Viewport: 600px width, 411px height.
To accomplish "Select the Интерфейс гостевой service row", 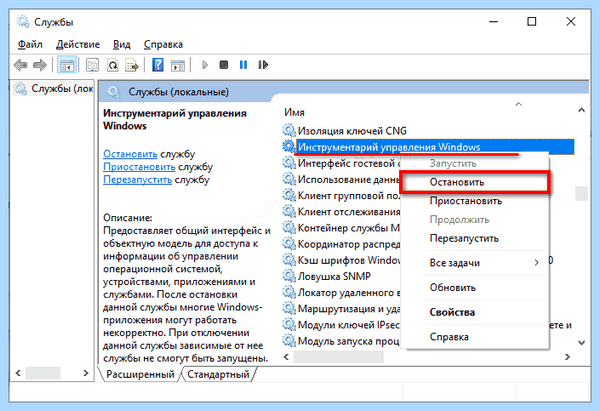I will 349,163.
